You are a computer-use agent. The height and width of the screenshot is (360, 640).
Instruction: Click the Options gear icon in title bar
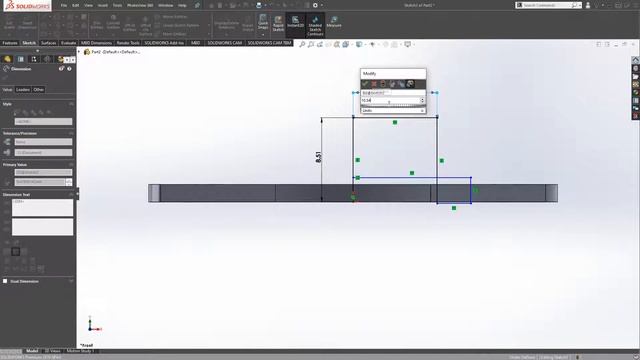point(315,5)
